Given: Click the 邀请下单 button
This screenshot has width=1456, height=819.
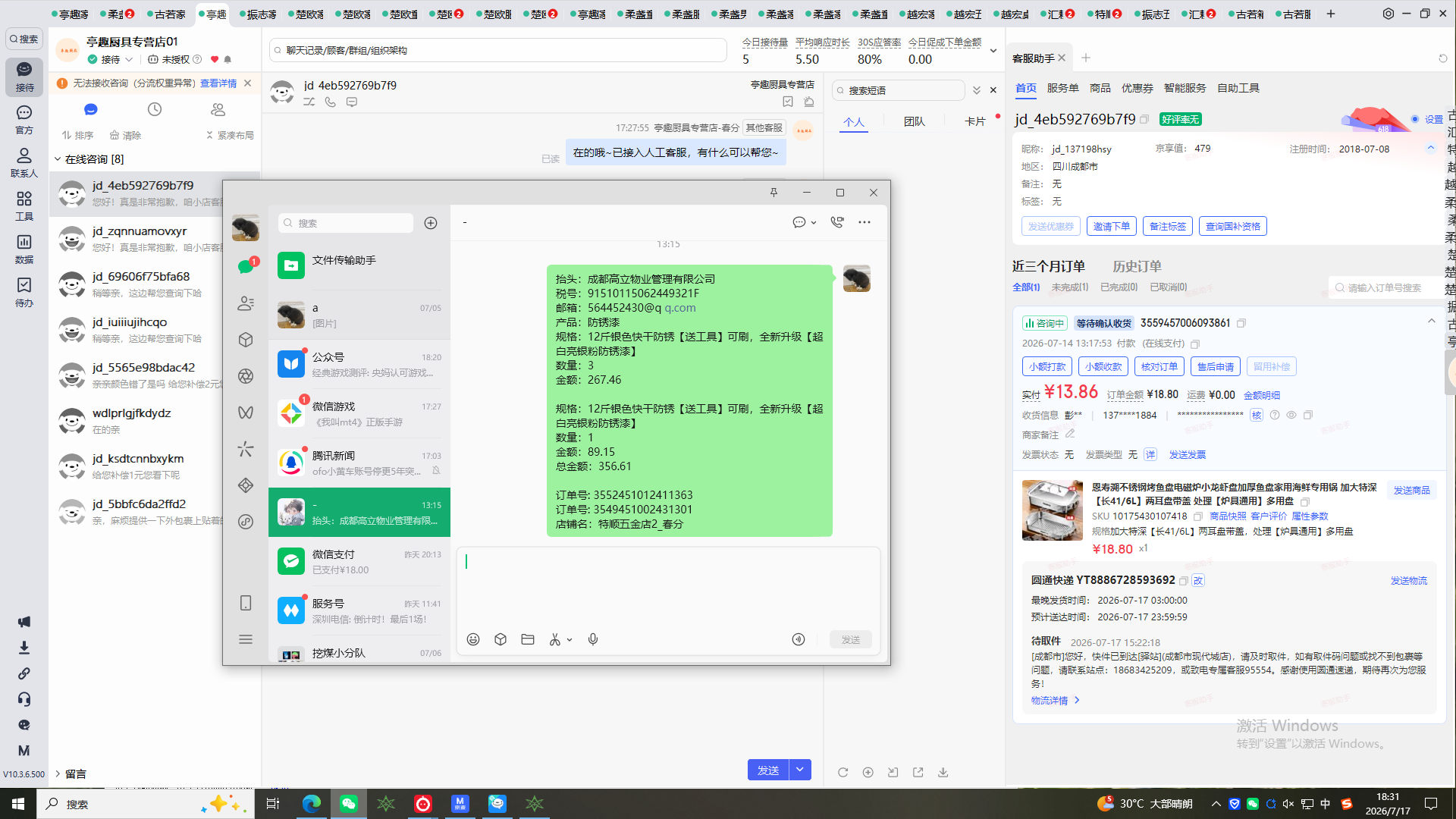Looking at the screenshot, I should (x=1112, y=226).
